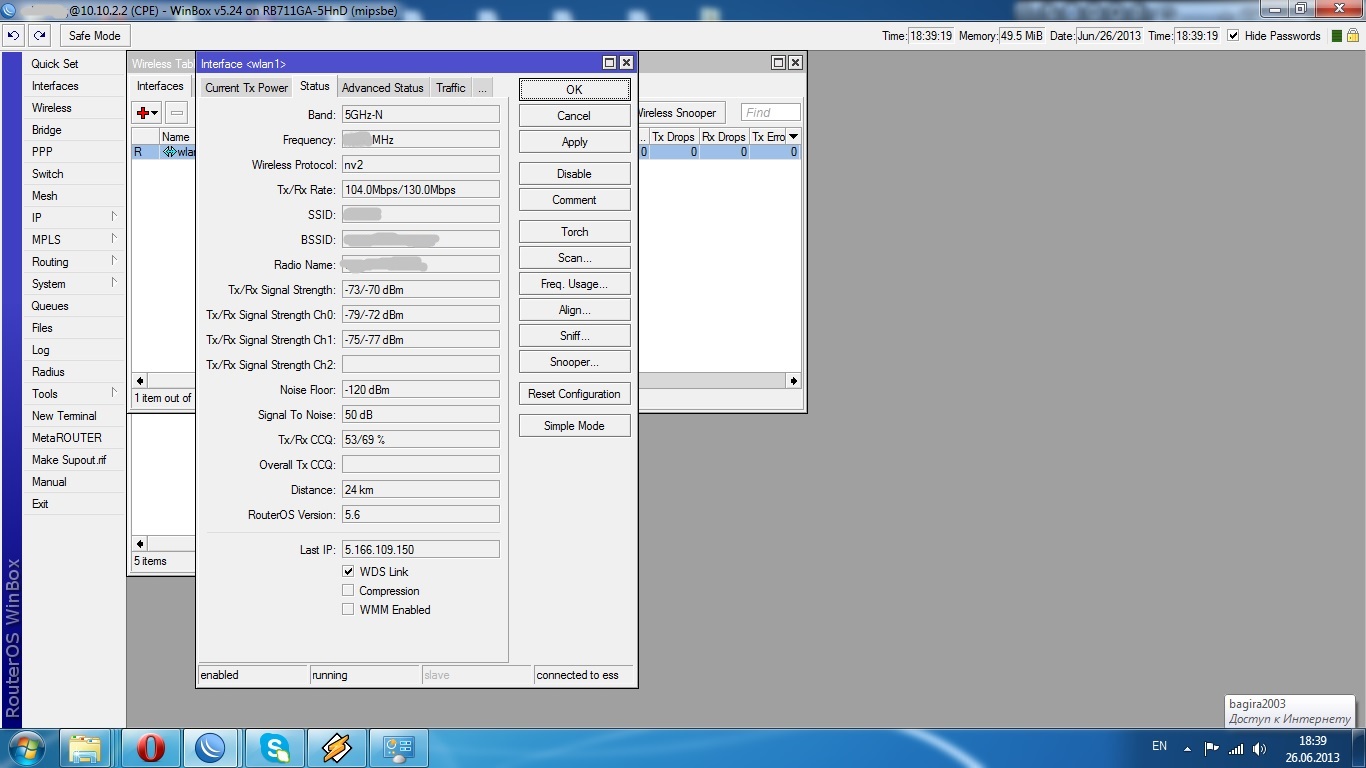Click the network signal tray icon

click(1236, 748)
